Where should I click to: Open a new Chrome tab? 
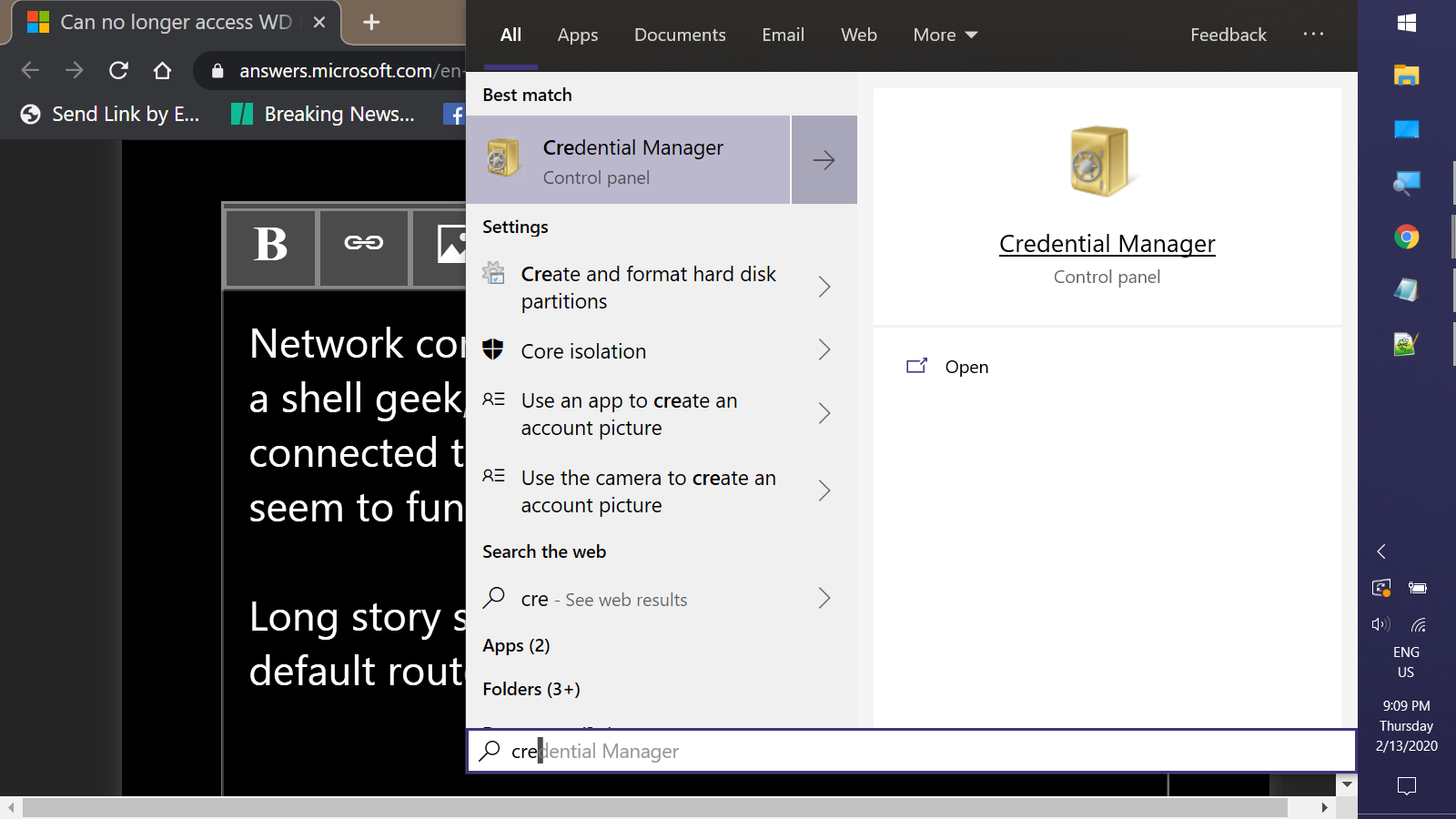pyautogui.click(x=371, y=23)
